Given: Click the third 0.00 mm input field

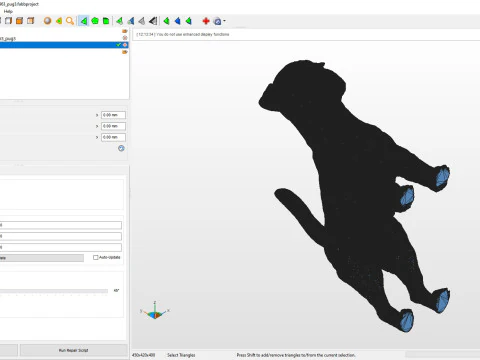Looking at the screenshot, I should pyautogui.click(x=113, y=137).
